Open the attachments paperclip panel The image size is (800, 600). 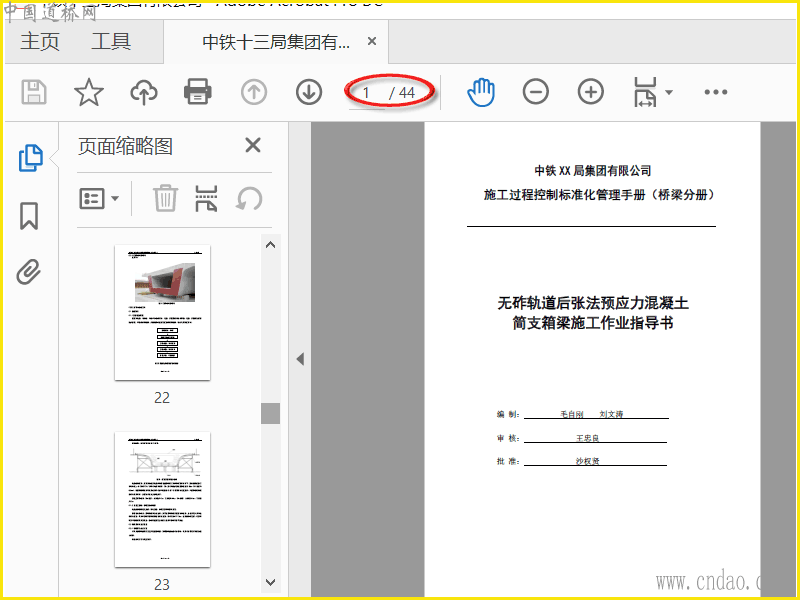[29, 271]
